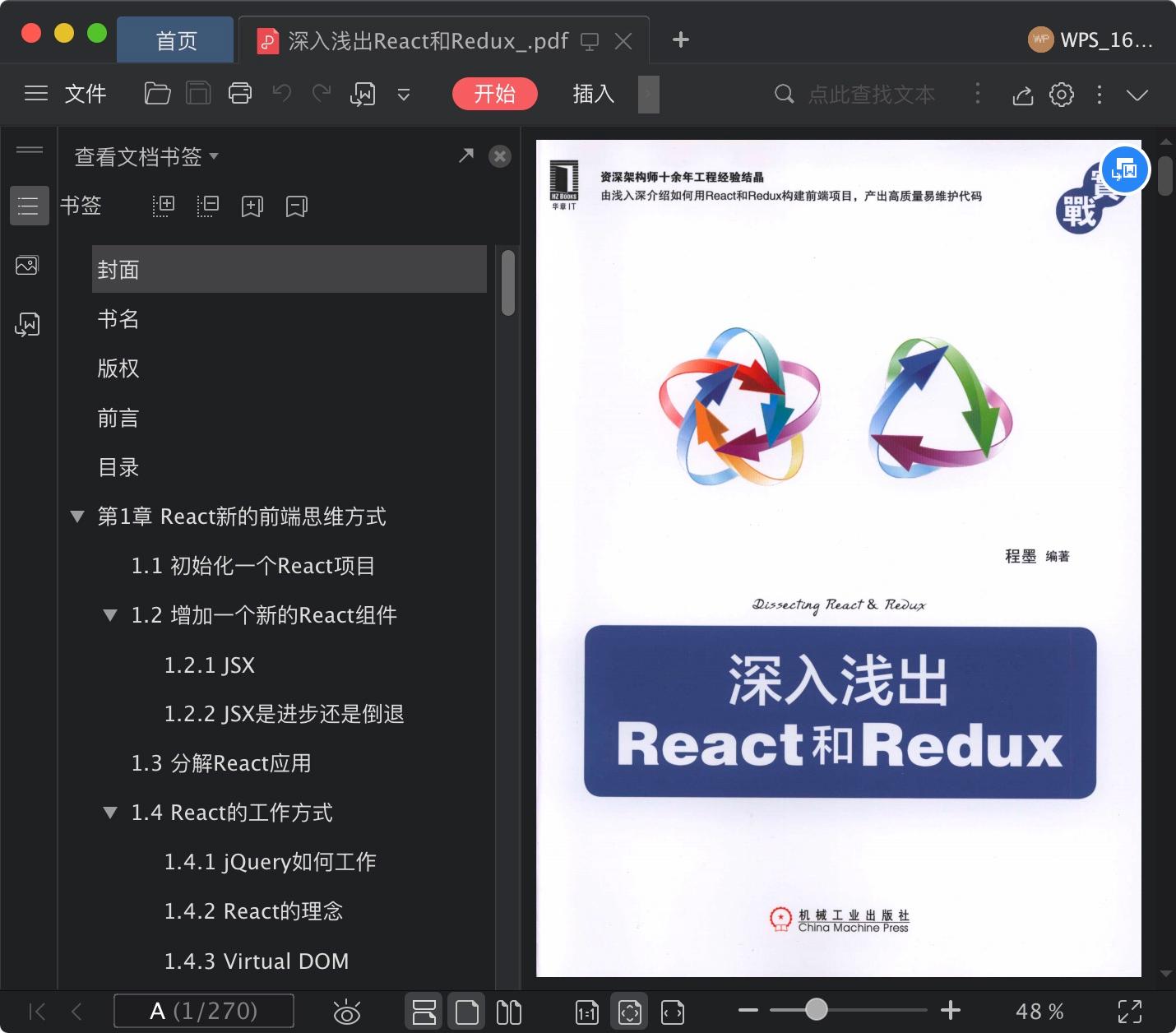Image resolution: width=1176 pixels, height=1033 pixels.
Task: Click the delete bookmark icon
Action: [x=297, y=206]
